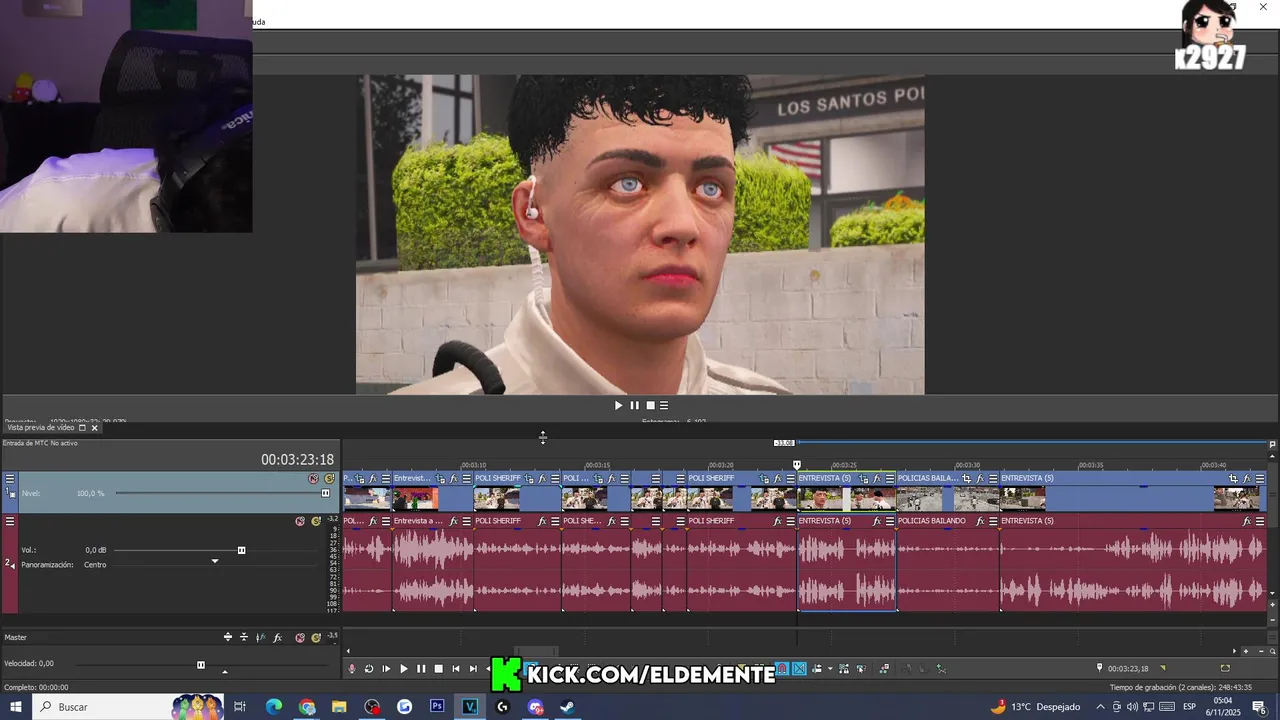Pause the video preview
This screenshot has height=720, width=1280.
tap(634, 406)
